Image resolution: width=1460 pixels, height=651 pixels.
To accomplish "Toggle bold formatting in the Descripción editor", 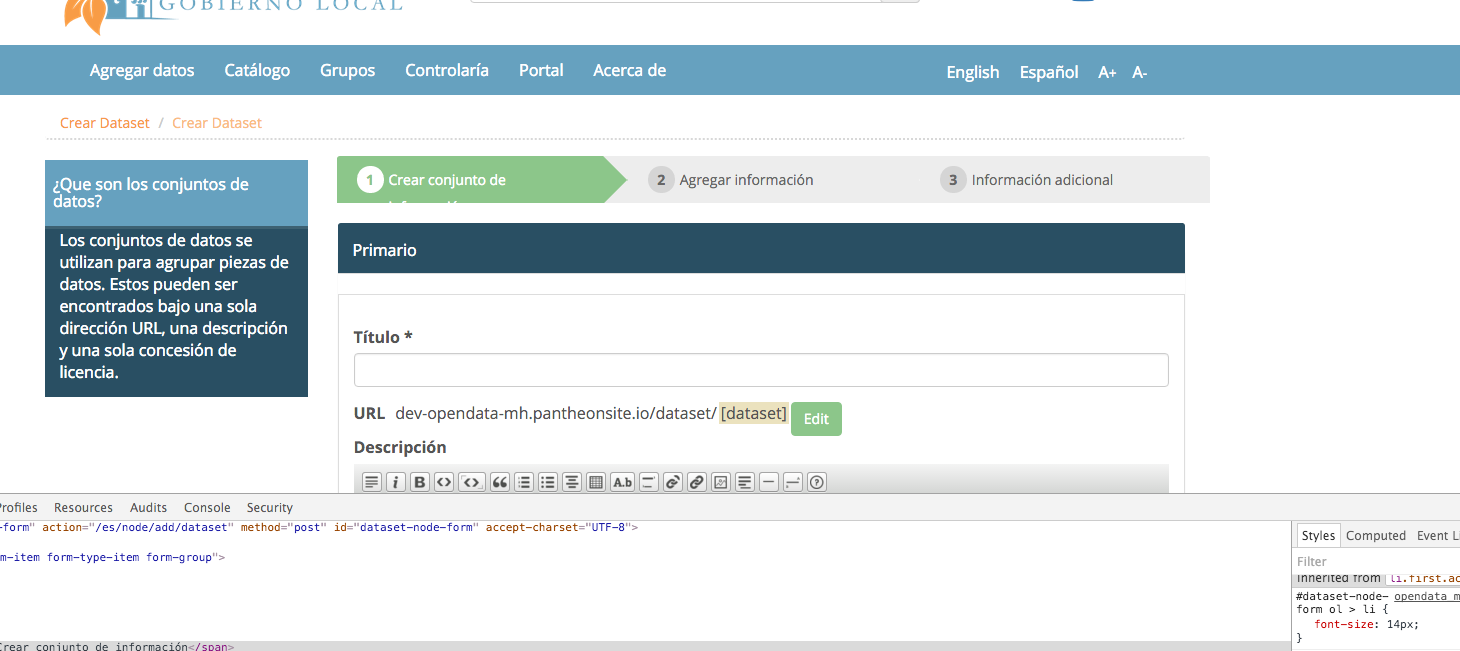I will tap(420, 482).
